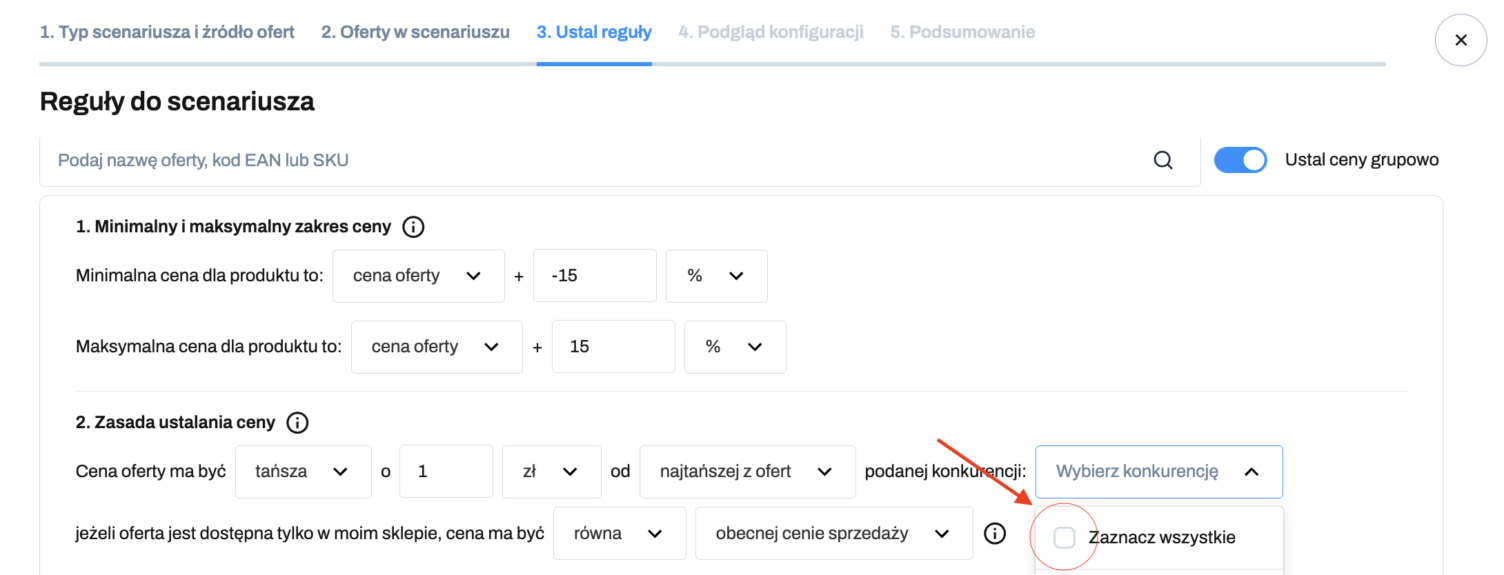Check the Zaznacz wszystkie checkbox
The height and width of the screenshot is (575, 1504).
point(1064,538)
